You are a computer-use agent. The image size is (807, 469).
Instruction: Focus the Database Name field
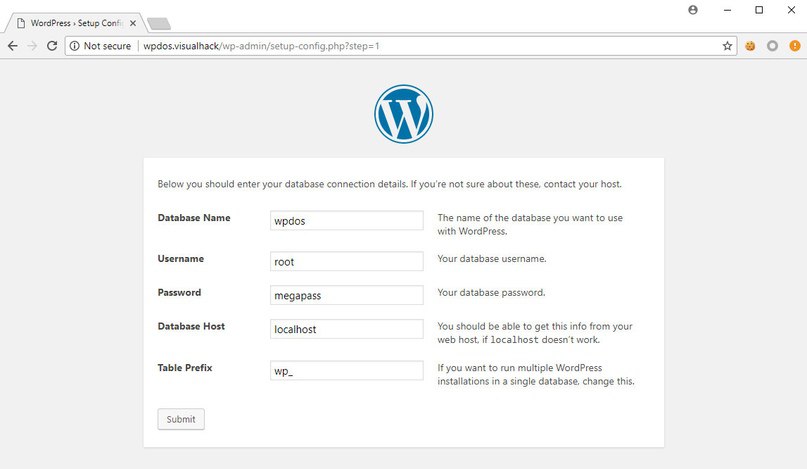click(347, 220)
